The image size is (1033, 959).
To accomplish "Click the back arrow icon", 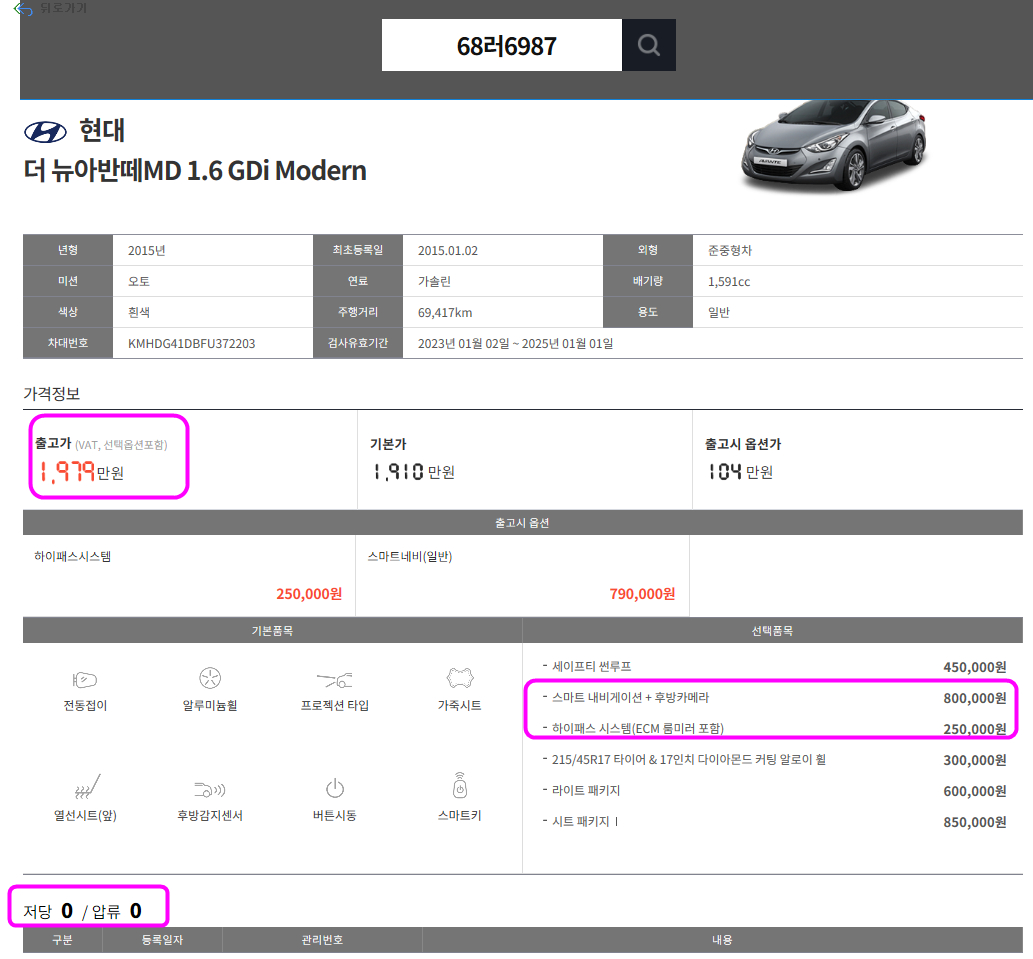I will (x=23, y=9).
